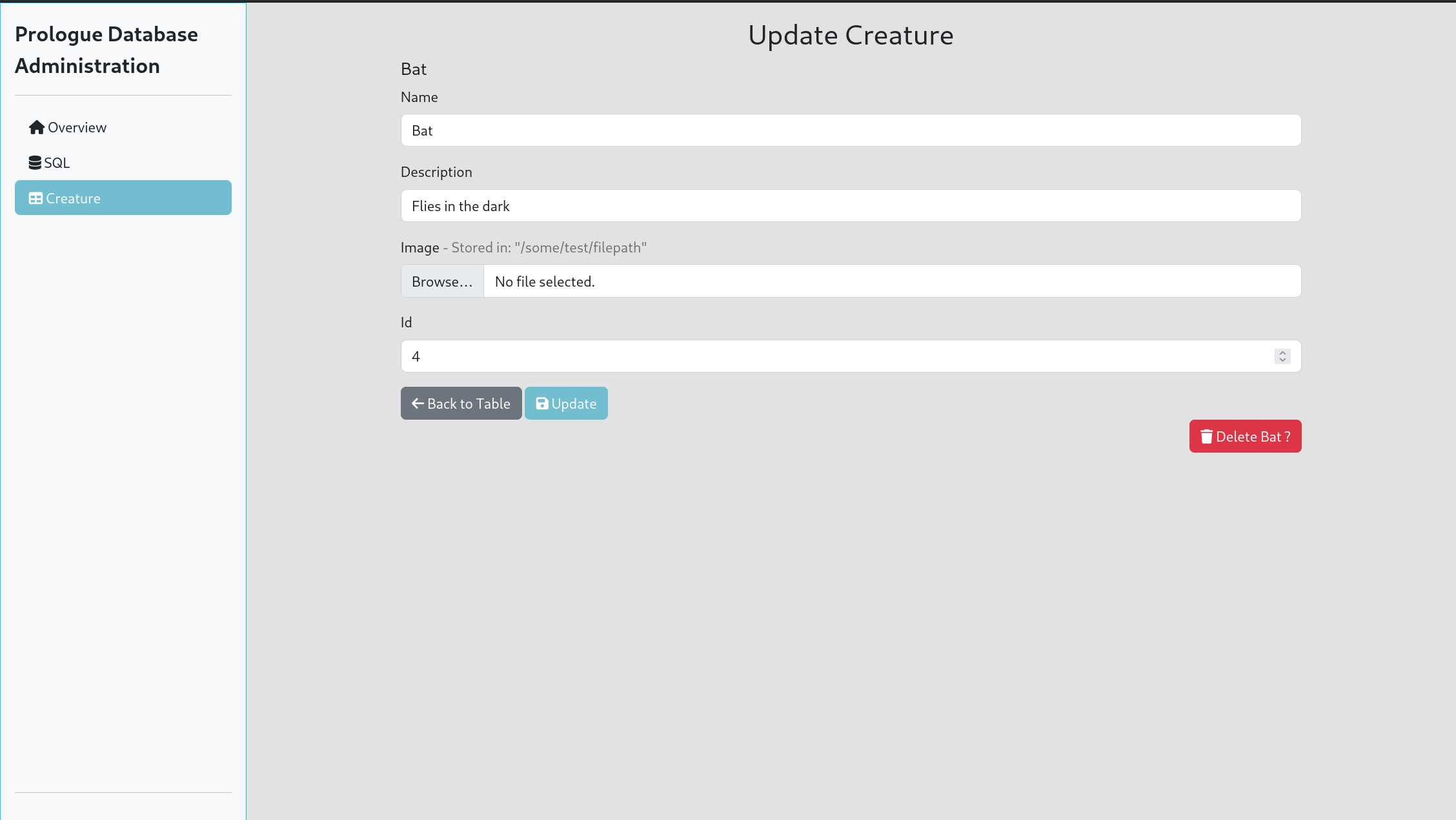Return using the Back to Table button
The width and height of the screenshot is (1456, 820).
coord(461,404)
